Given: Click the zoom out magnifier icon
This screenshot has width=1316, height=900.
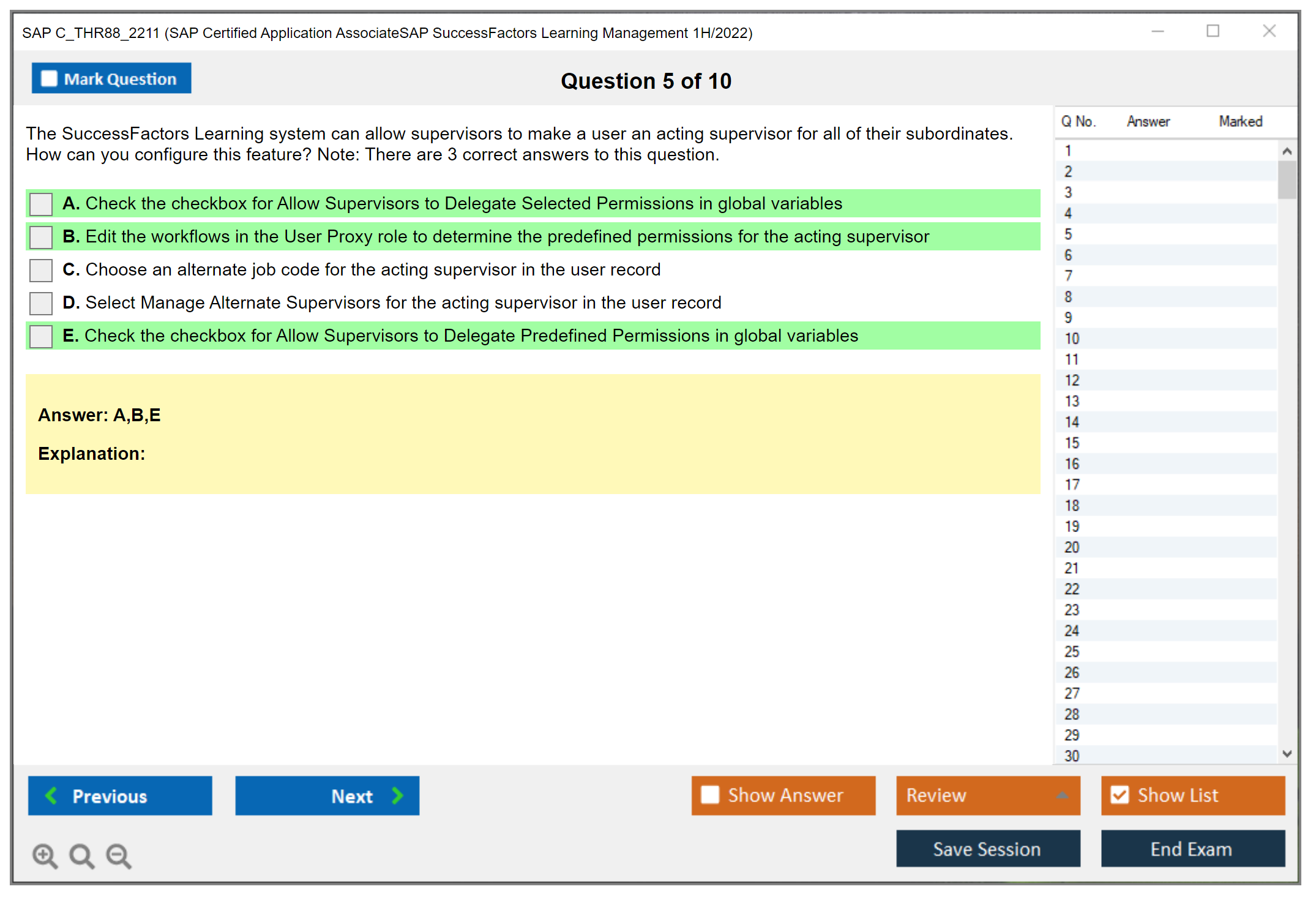Looking at the screenshot, I should [x=119, y=855].
